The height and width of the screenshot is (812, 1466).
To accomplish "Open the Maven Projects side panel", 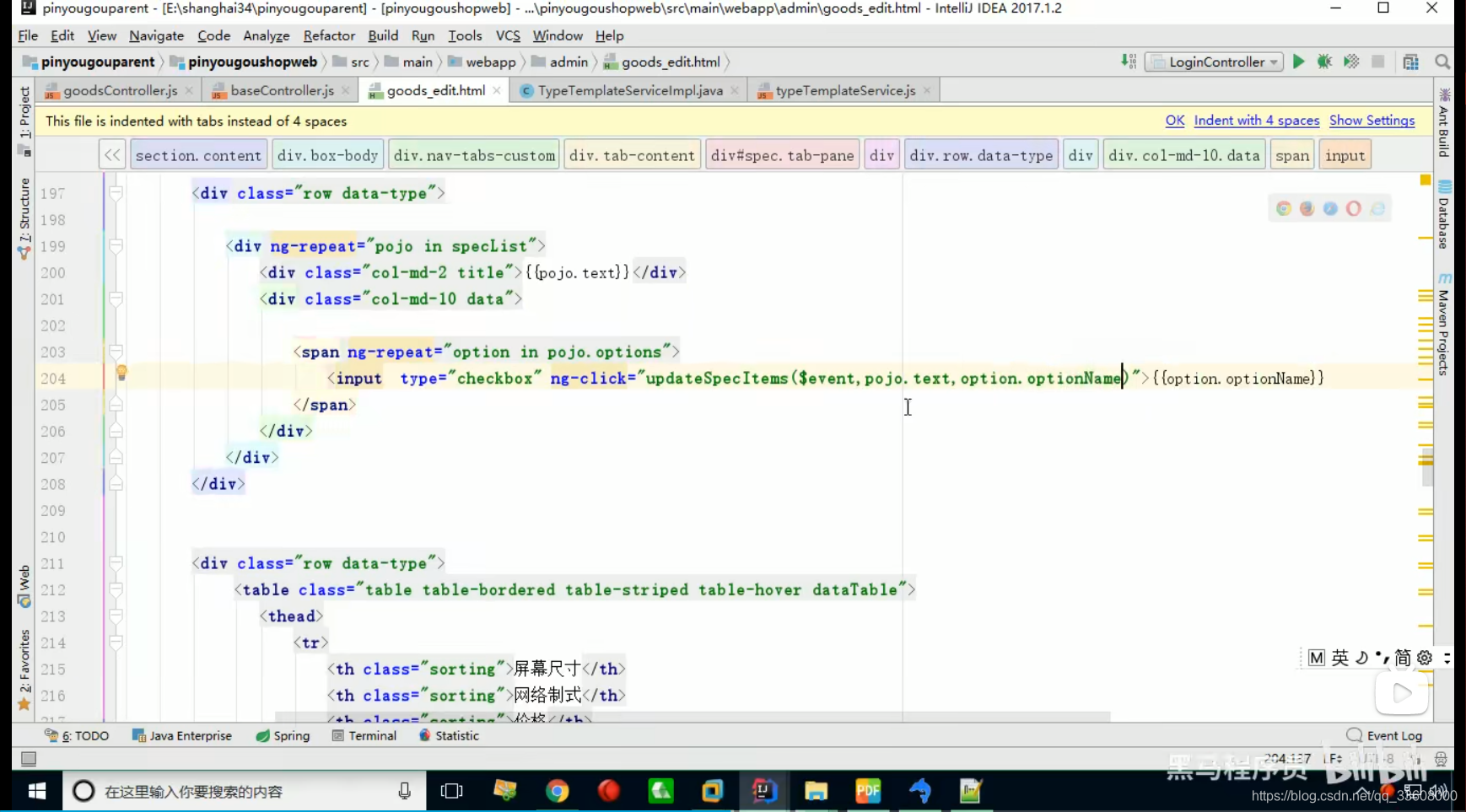I will click(1444, 324).
